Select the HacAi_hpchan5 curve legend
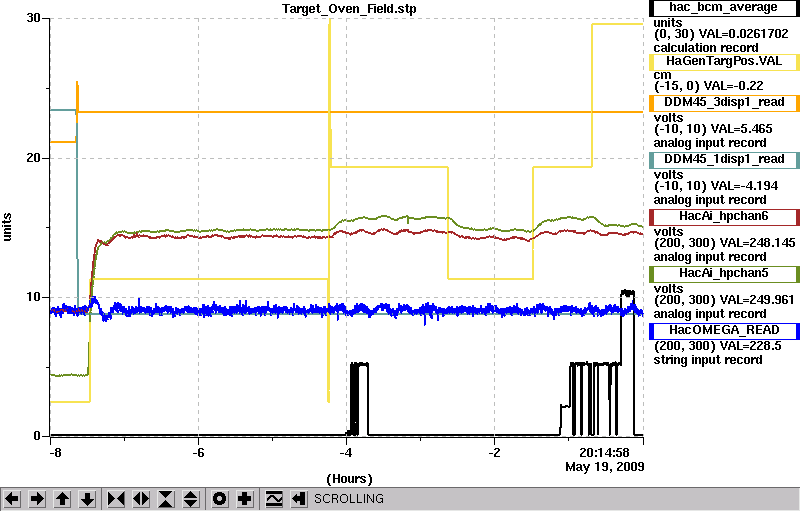Screen dimensions: 800x511 coord(723,273)
